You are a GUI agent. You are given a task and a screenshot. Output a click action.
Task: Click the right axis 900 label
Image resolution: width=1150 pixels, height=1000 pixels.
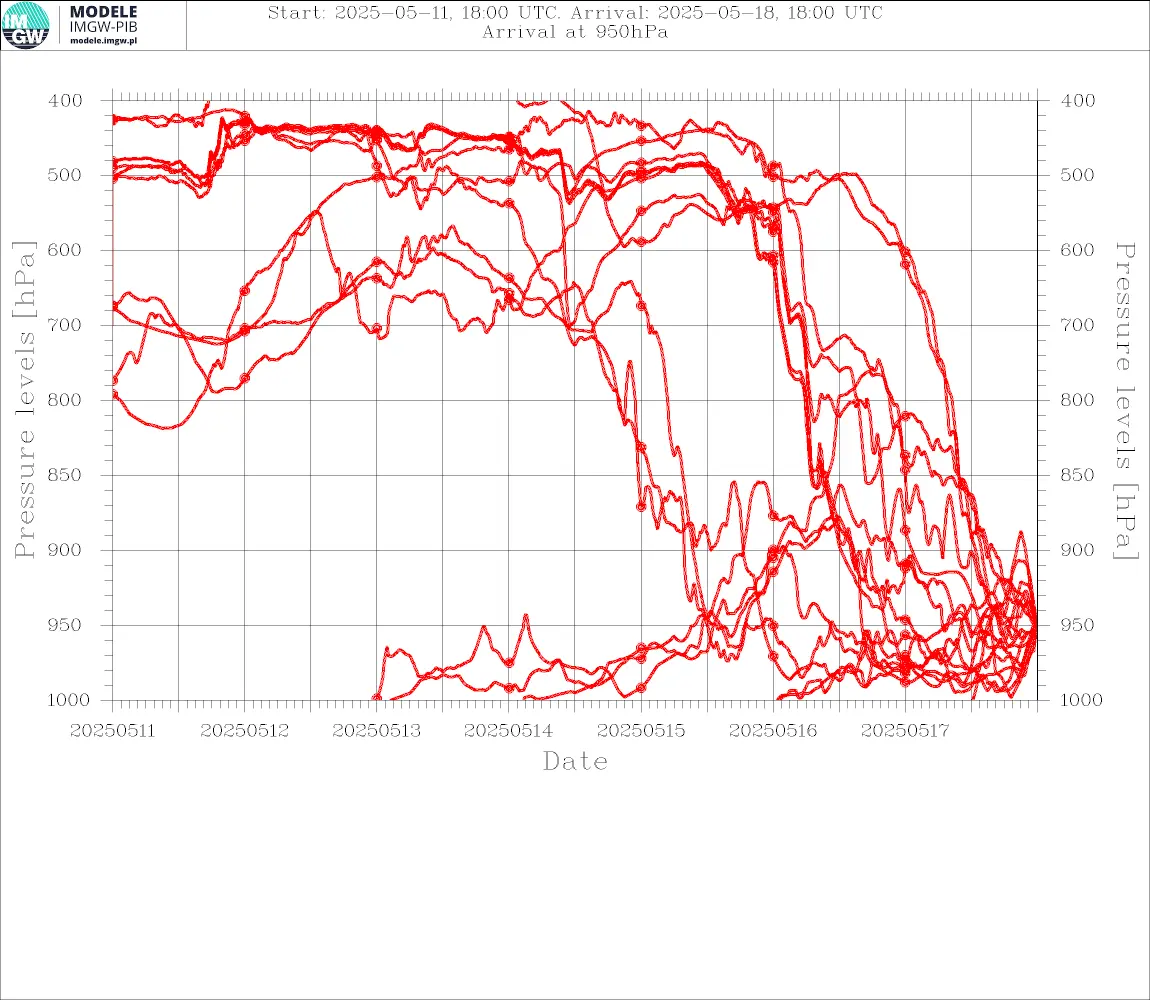coord(1077,550)
